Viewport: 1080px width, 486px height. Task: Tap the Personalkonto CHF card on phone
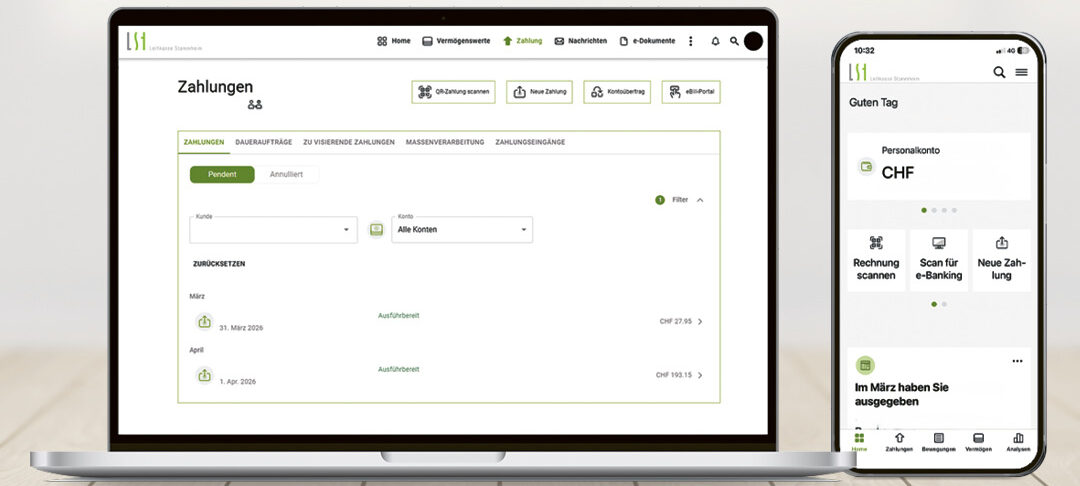click(939, 167)
